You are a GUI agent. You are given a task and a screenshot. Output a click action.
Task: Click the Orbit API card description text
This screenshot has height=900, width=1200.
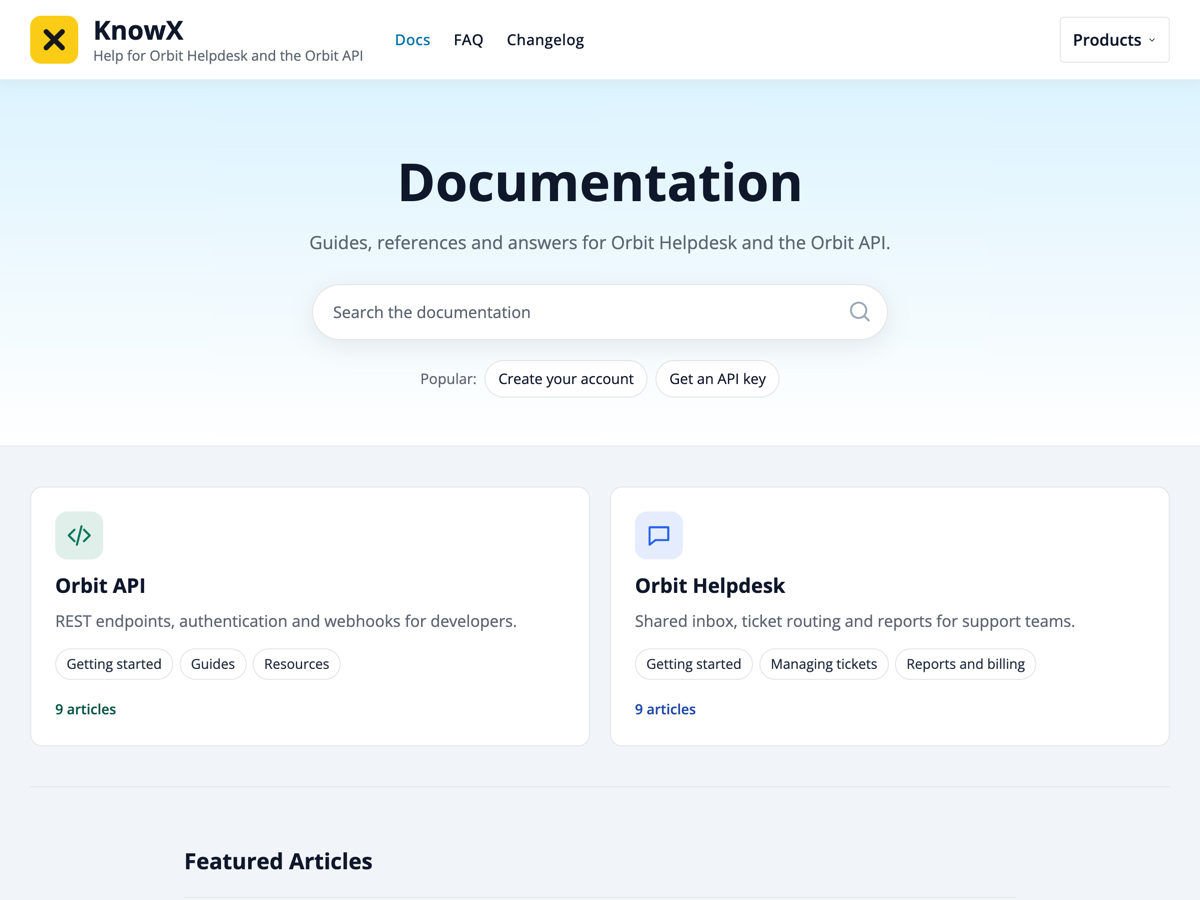tap(286, 621)
